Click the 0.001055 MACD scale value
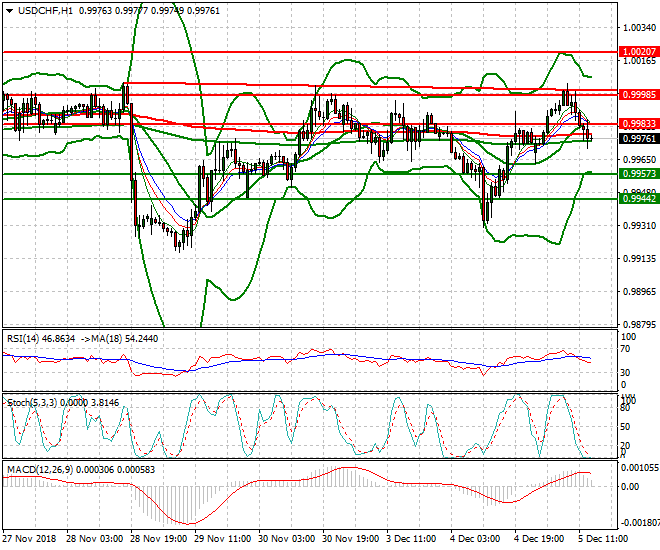The image size is (660, 550). point(640,468)
